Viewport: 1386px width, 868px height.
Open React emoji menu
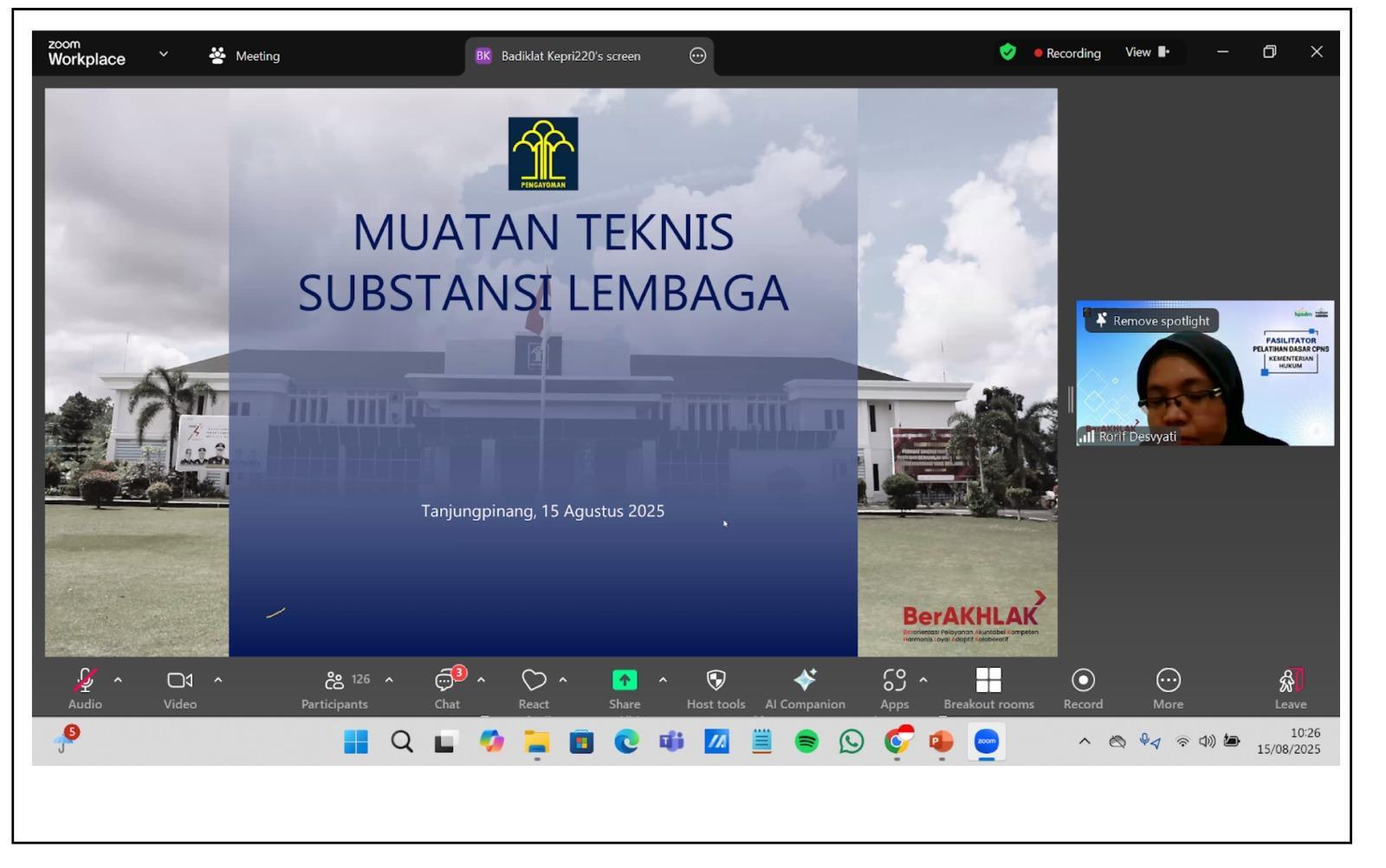pos(534,681)
